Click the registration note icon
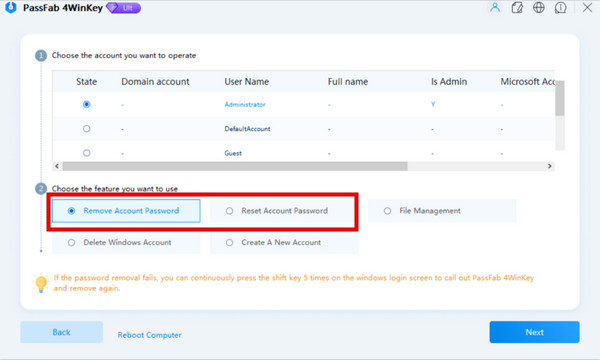 517,8
